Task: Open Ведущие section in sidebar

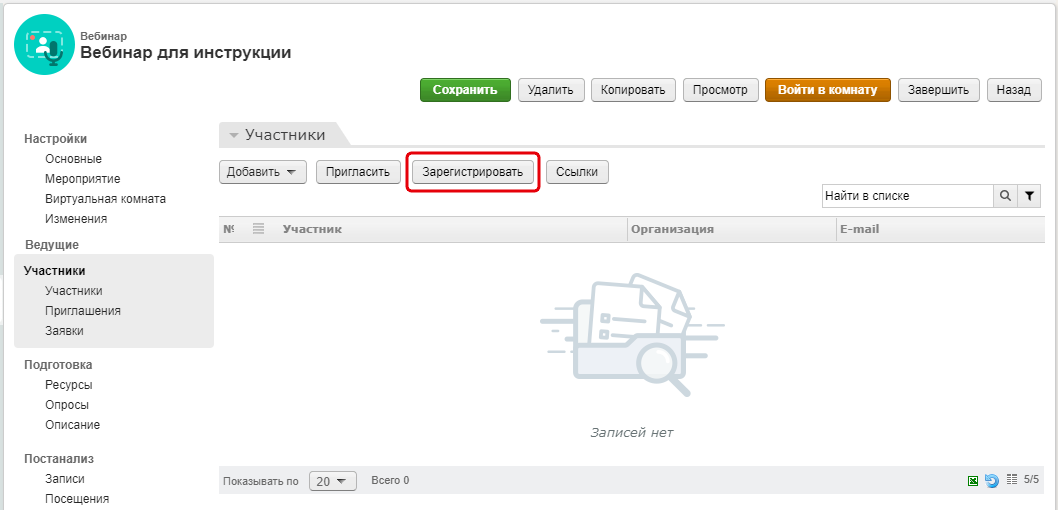Action: click(x=52, y=244)
